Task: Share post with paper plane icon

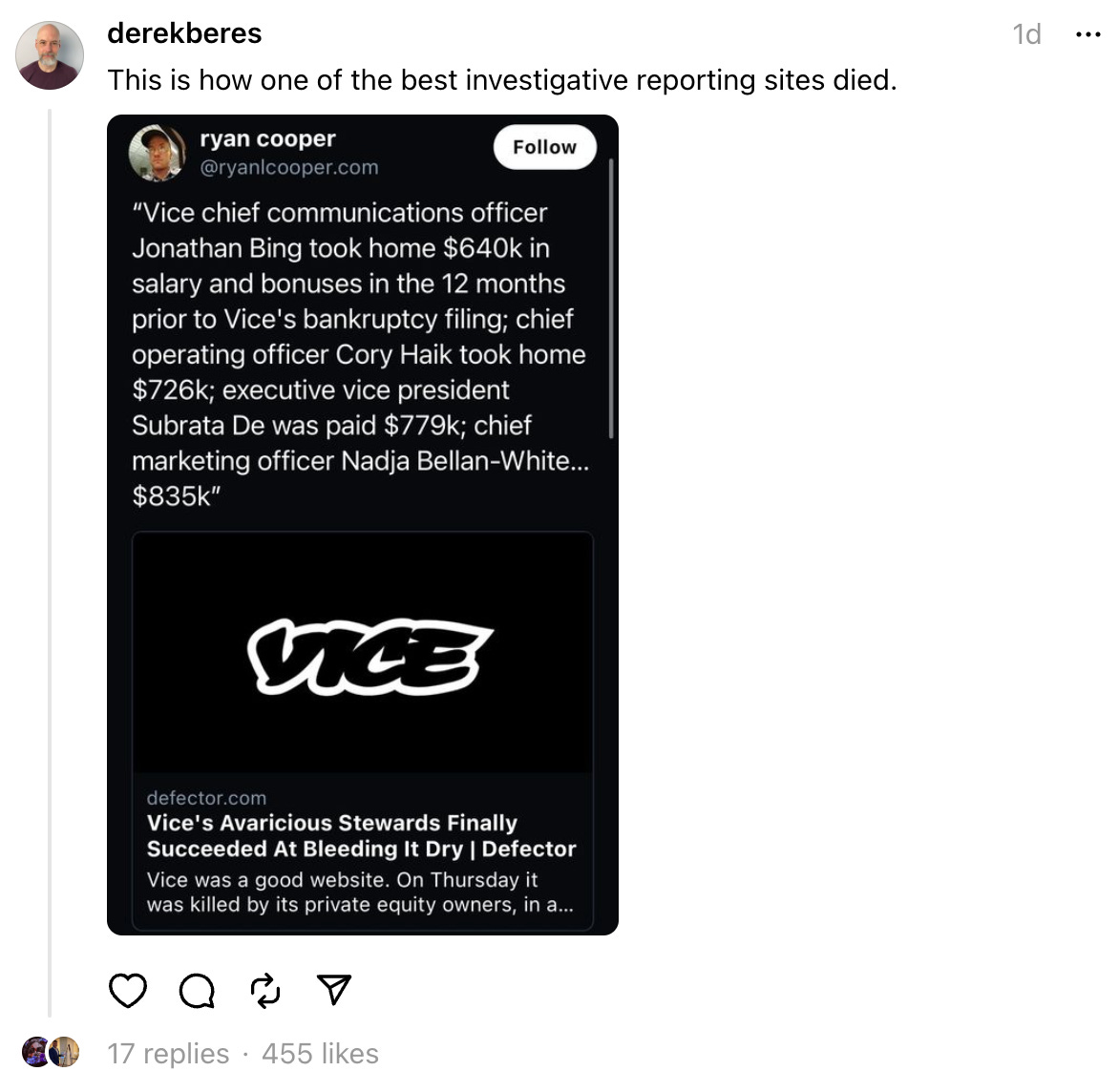Action: pos(333,990)
